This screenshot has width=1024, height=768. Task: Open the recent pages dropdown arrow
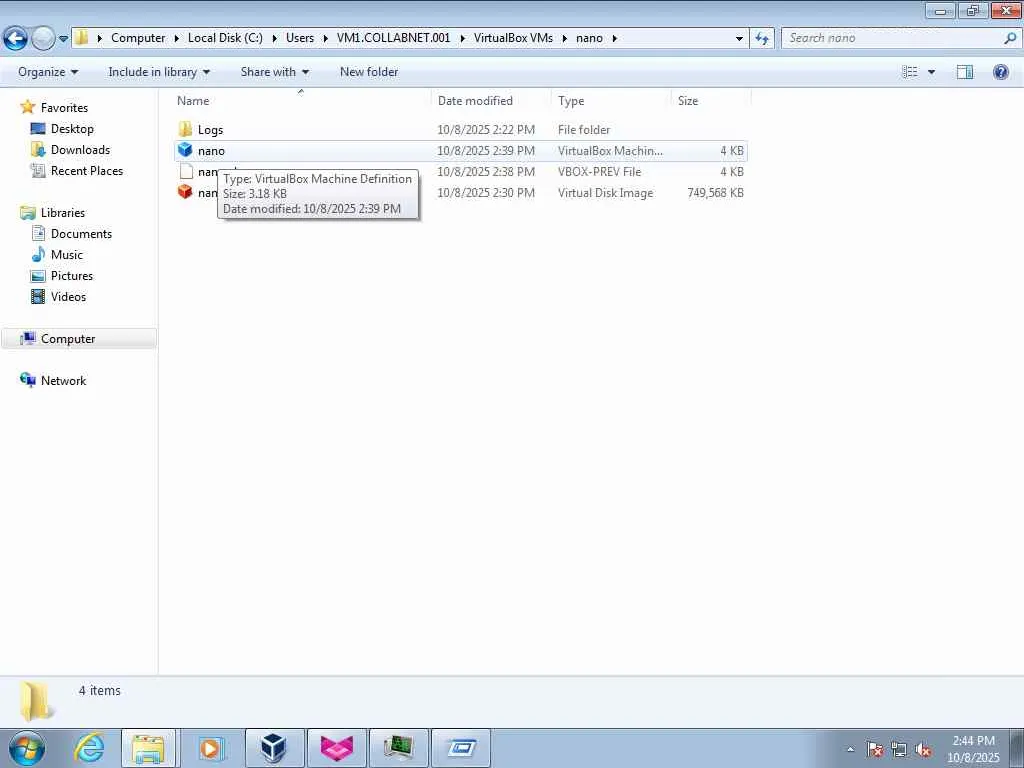coord(63,39)
